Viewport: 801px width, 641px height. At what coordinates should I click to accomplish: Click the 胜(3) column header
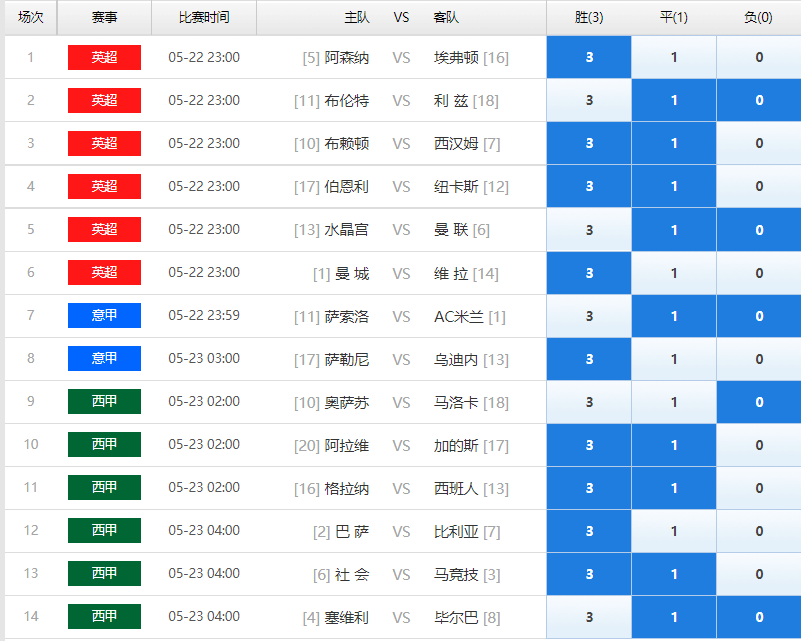pos(589,18)
